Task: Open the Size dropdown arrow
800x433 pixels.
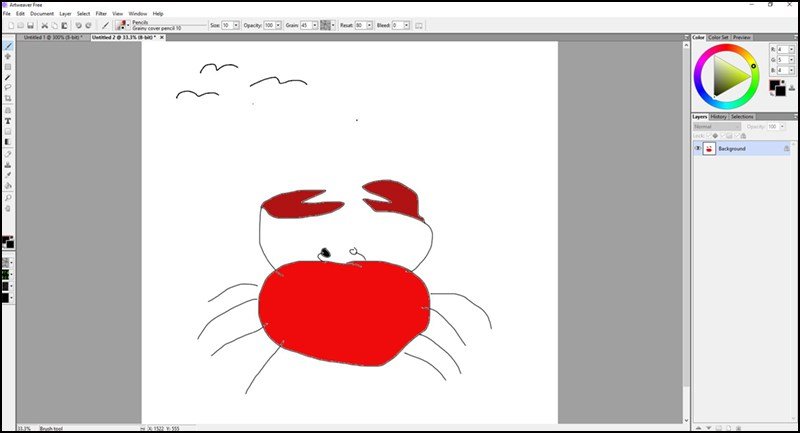Action: 236,24
